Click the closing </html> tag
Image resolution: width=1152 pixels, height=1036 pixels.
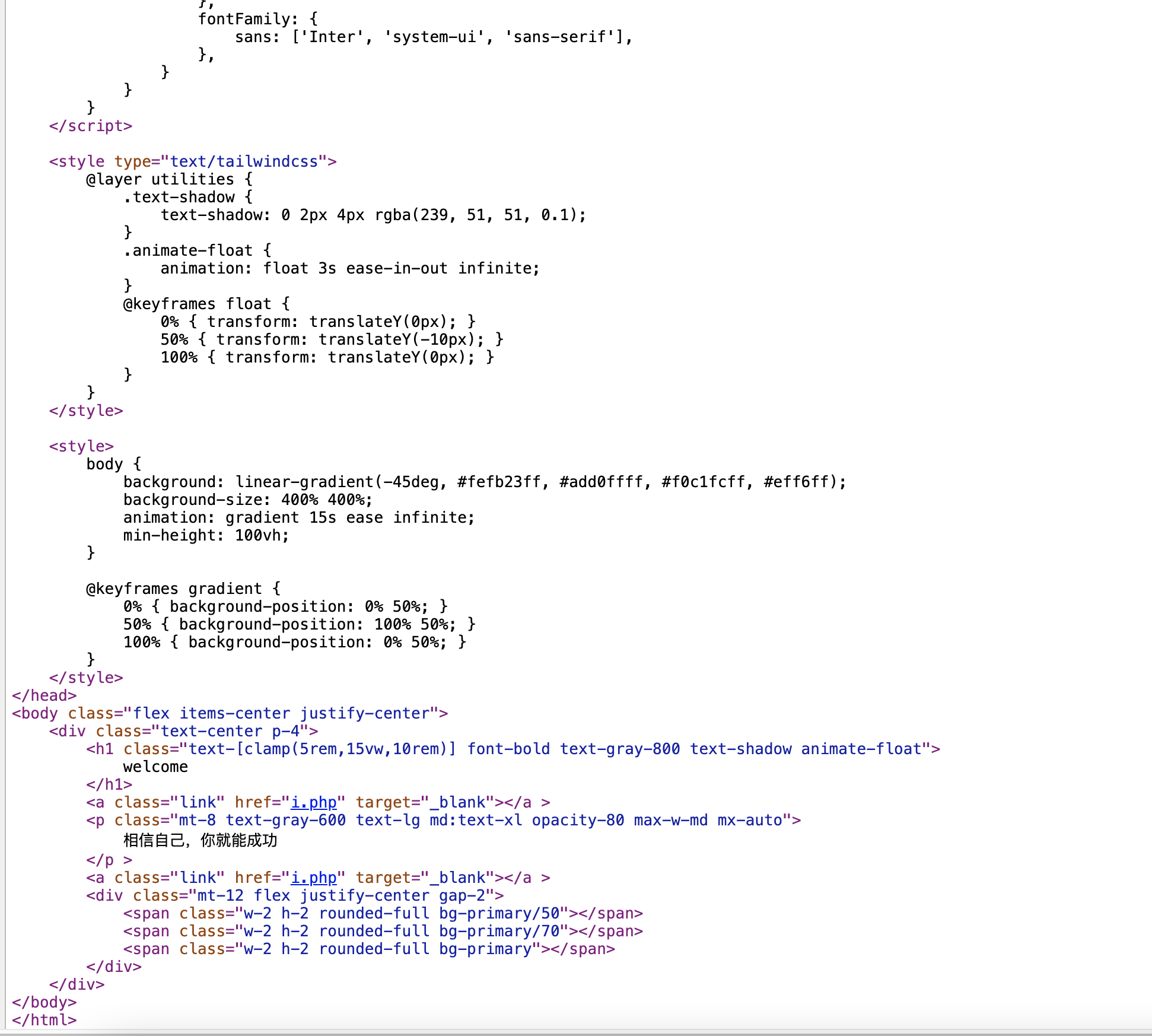[44, 1020]
